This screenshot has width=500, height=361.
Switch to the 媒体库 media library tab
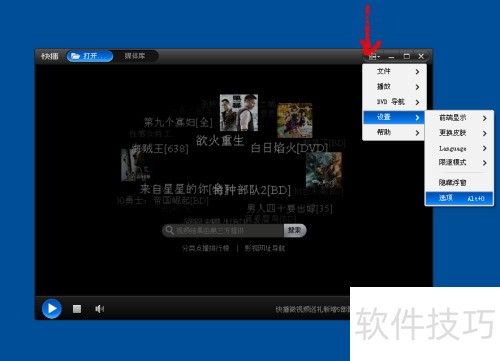tap(135, 56)
